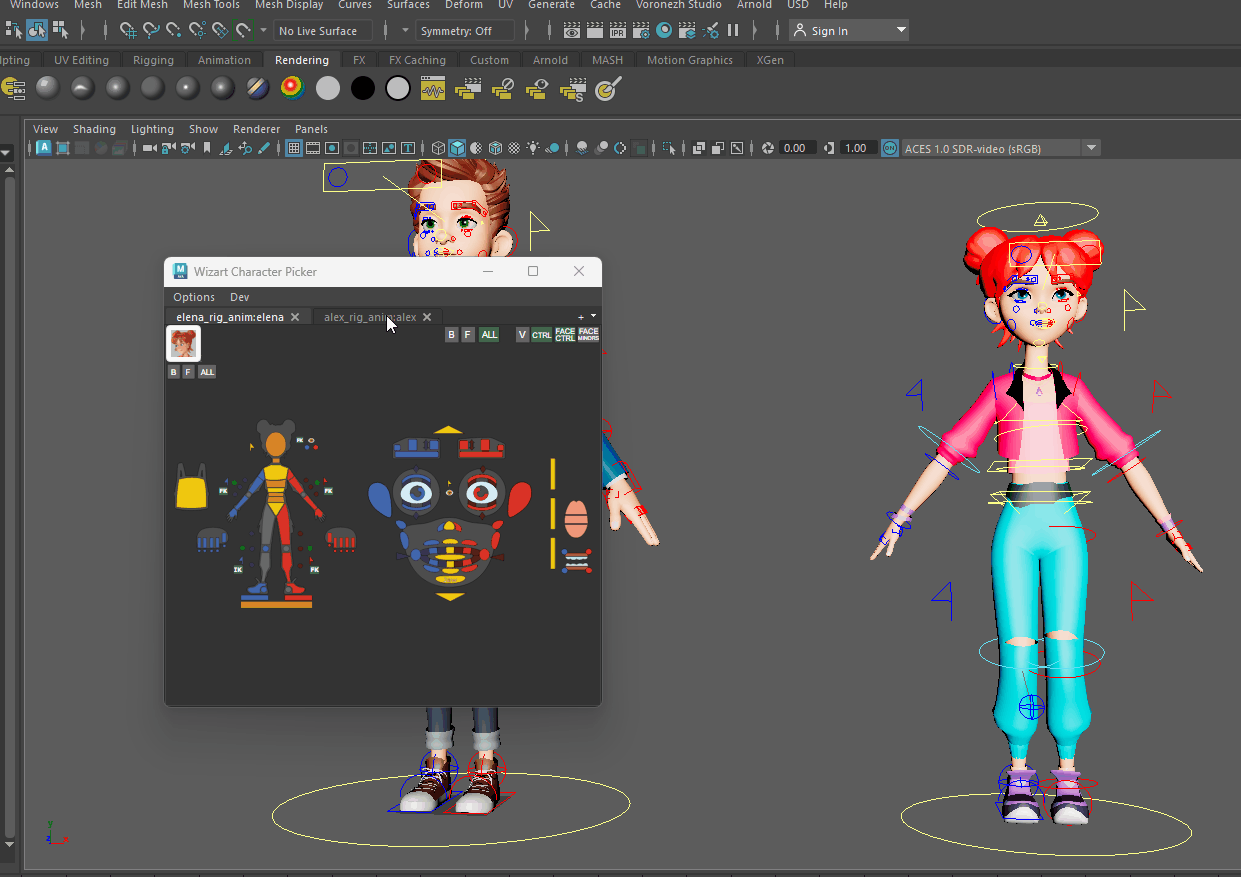Select the ramp shader shelf icon
This screenshot has height=877, width=1241.
click(292, 89)
